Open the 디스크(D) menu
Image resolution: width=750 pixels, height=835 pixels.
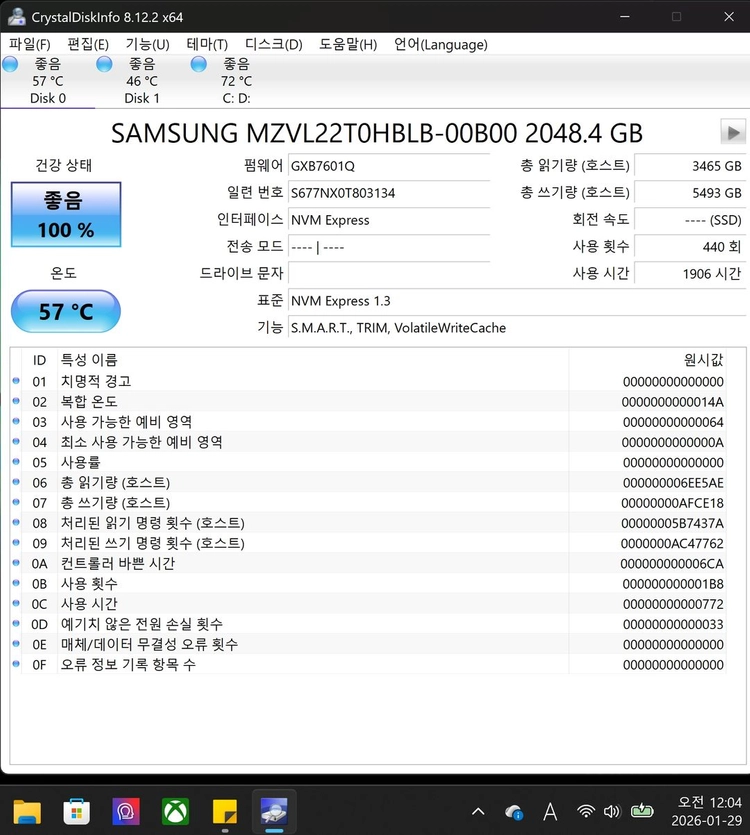click(274, 44)
